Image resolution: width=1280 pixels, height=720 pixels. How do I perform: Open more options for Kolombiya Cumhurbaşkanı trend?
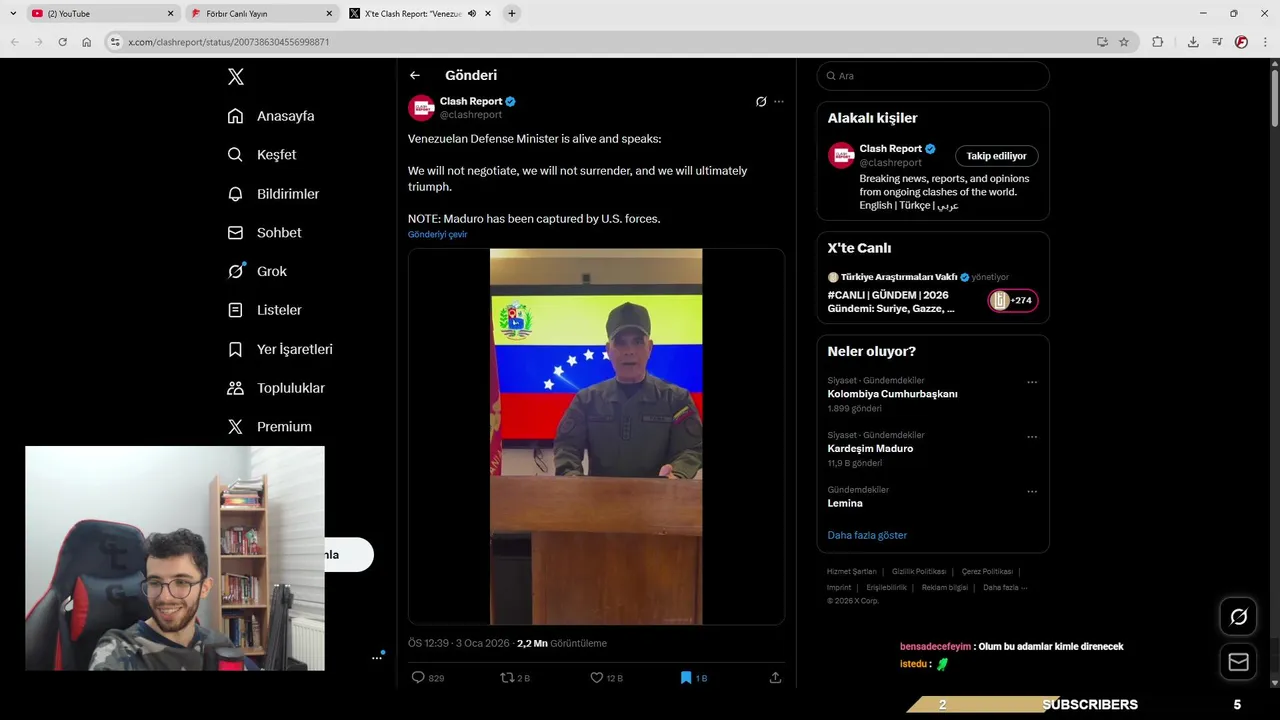[1032, 382]
